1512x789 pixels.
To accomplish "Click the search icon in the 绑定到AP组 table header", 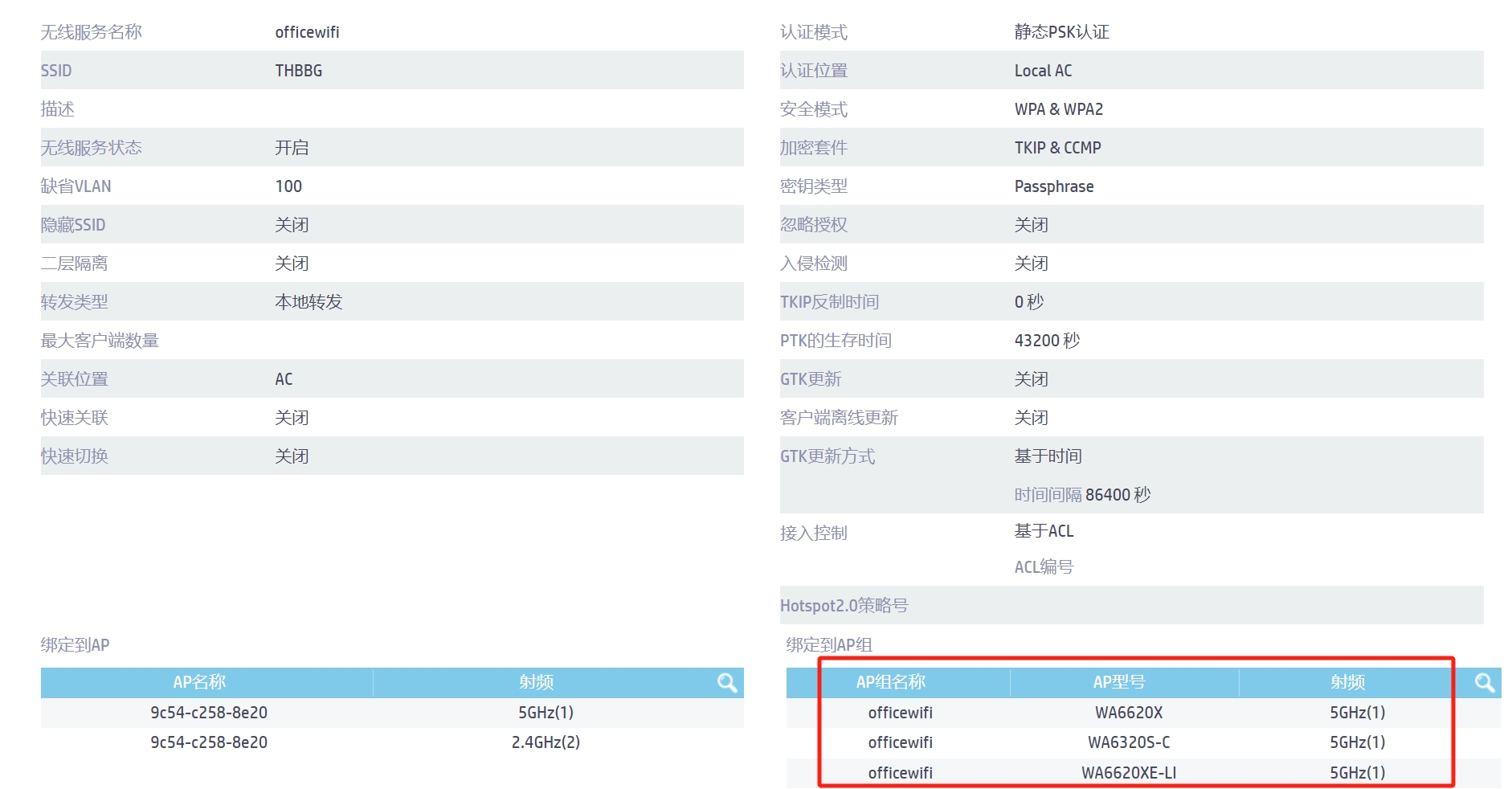I will [1485, 682].
